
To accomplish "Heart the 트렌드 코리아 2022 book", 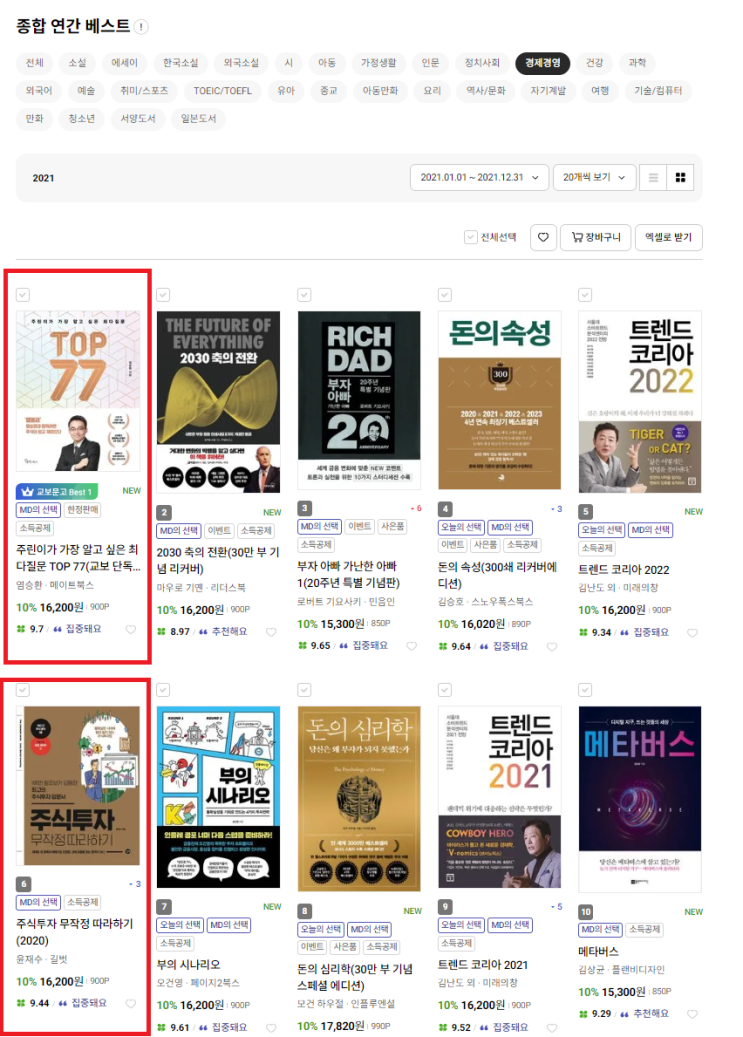I will pyautogui.click(x=692, y=633).
